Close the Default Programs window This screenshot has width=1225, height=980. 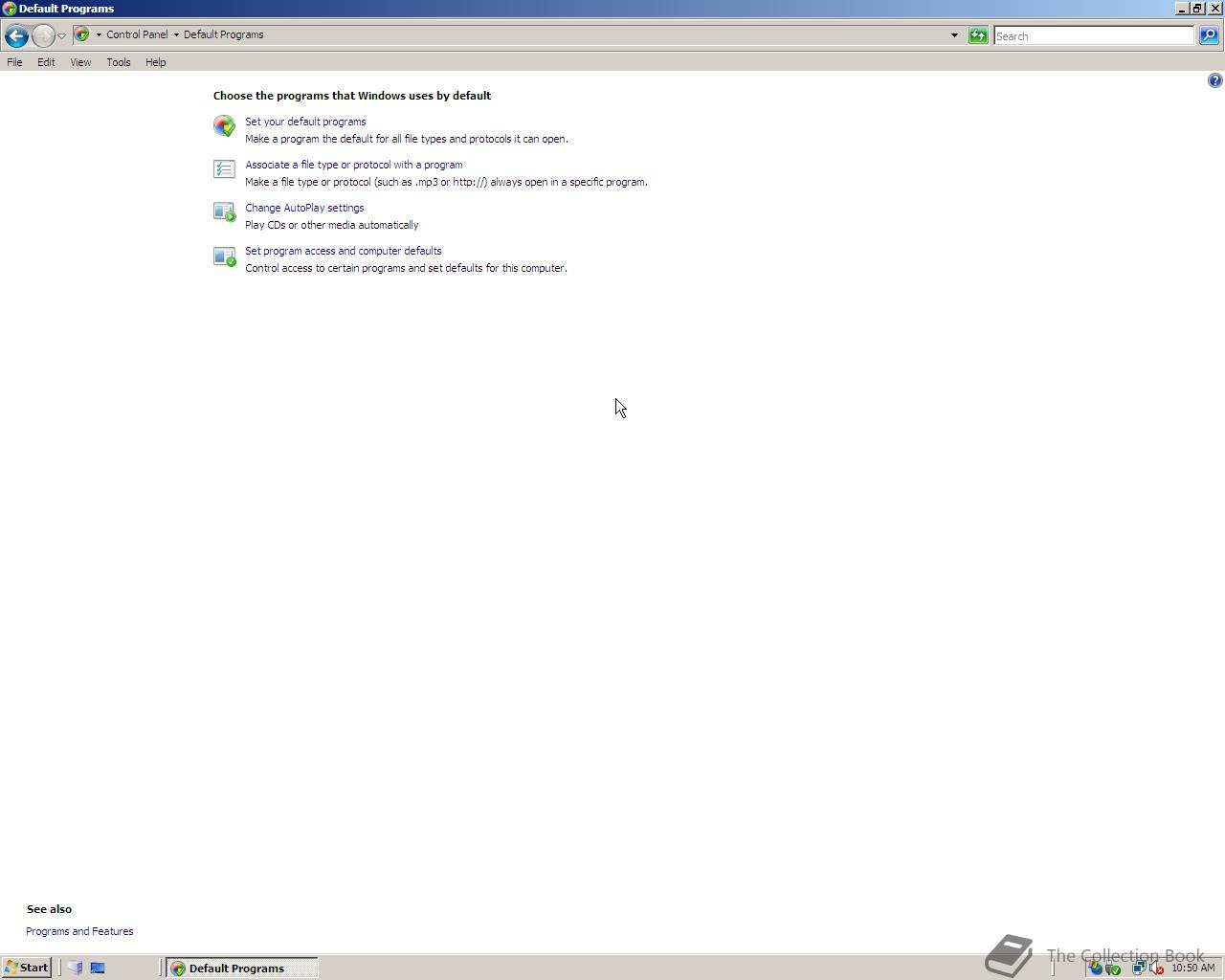1215,9
